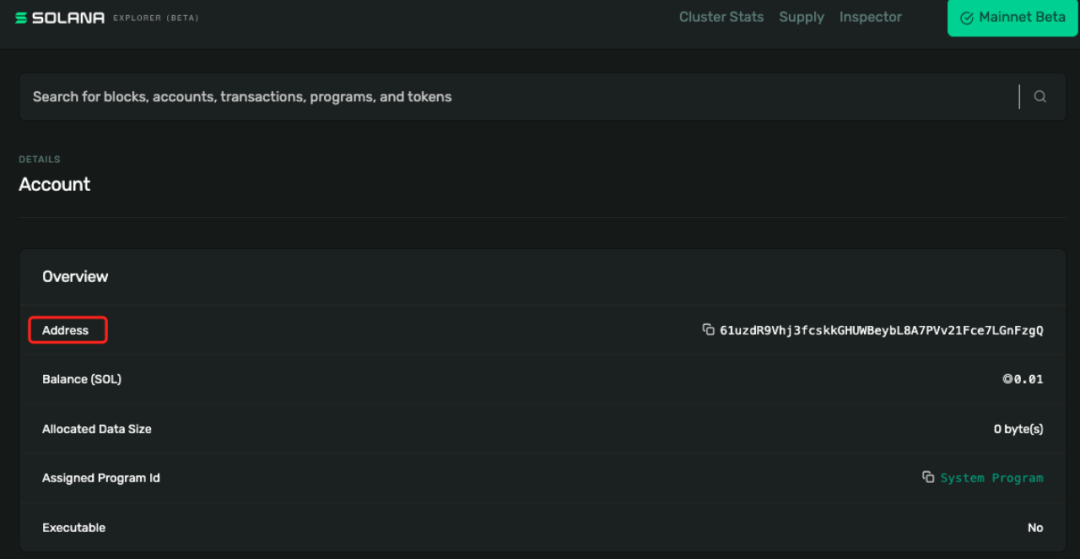This screenshot has height=559, width=1080.
Task: Copy the account address via copy icon
Action: coord(708,330)
